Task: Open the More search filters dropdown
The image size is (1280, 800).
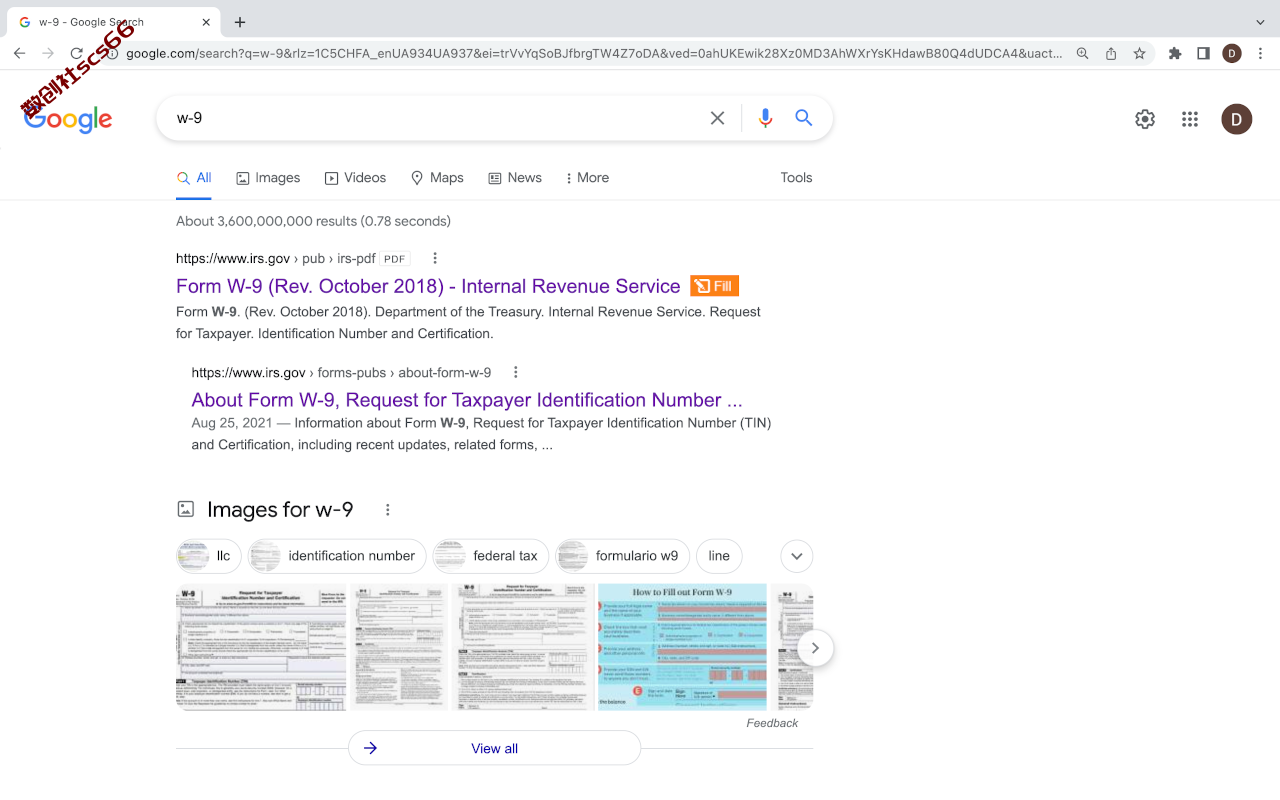Action: [587, 178]
